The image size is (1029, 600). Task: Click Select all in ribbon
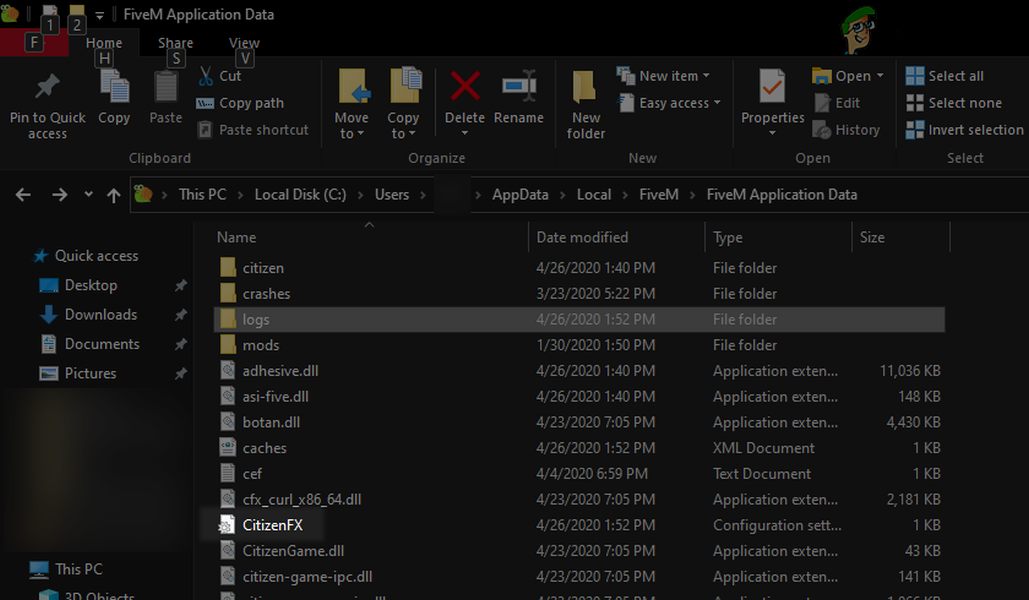[944, 76]
